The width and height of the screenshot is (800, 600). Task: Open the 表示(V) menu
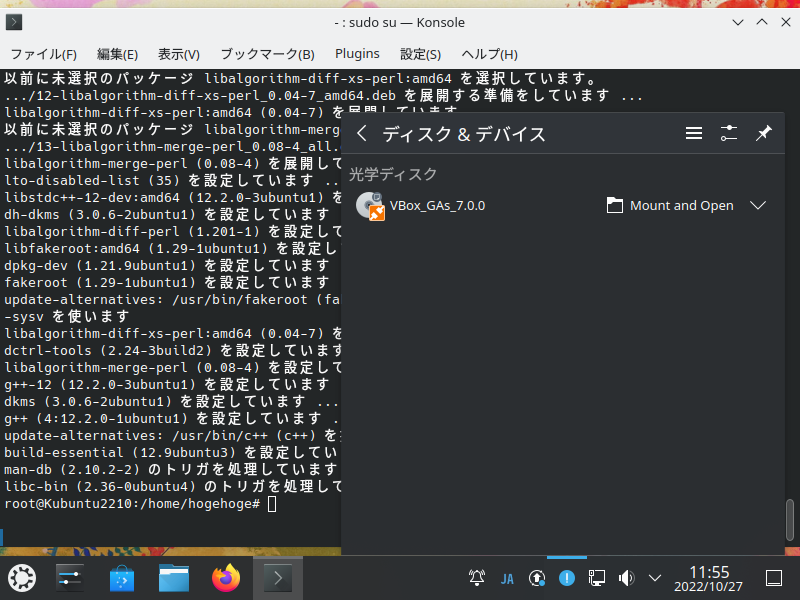[x=179, y=54]
